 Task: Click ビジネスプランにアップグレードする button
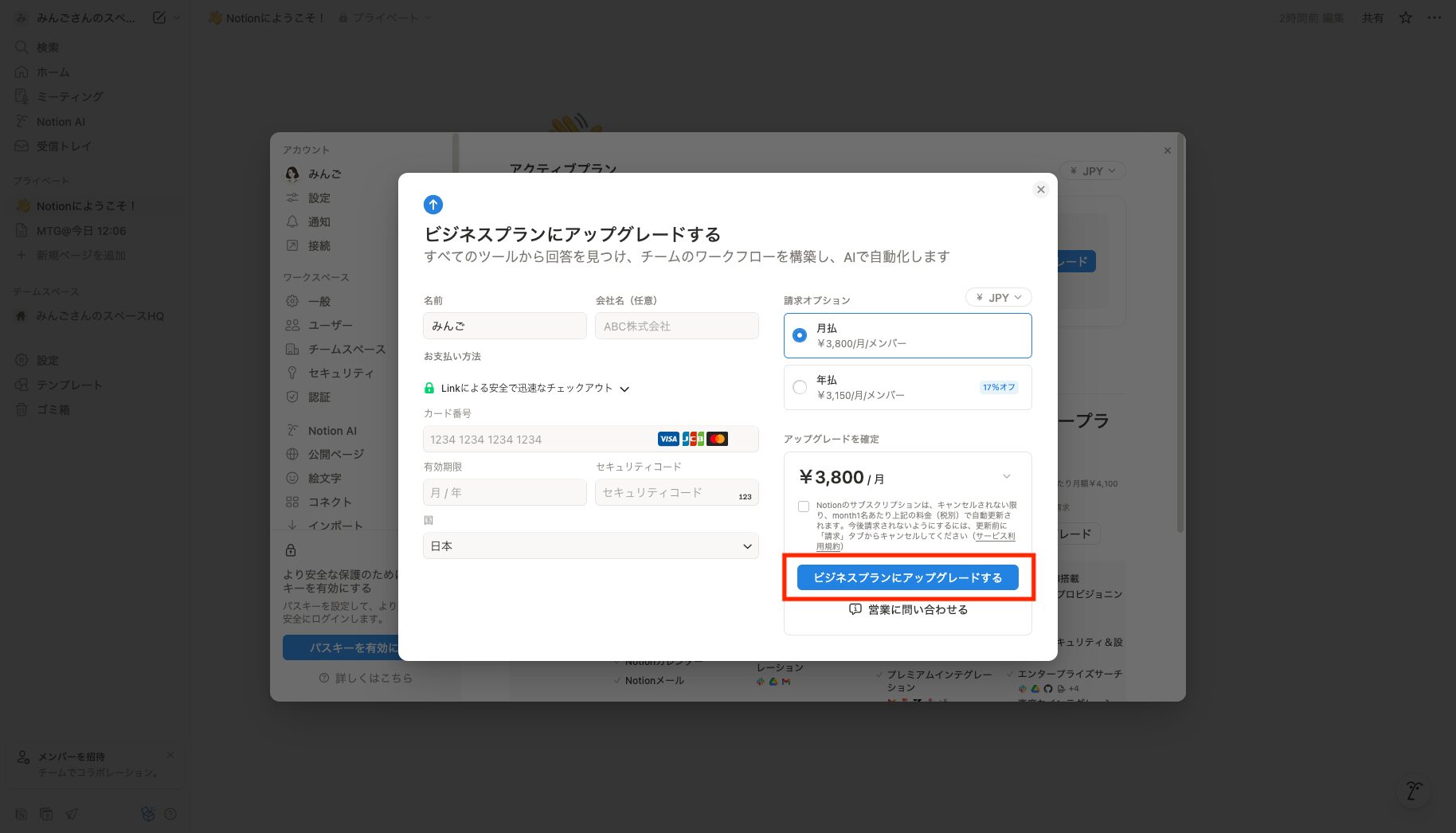coord(907,577)
